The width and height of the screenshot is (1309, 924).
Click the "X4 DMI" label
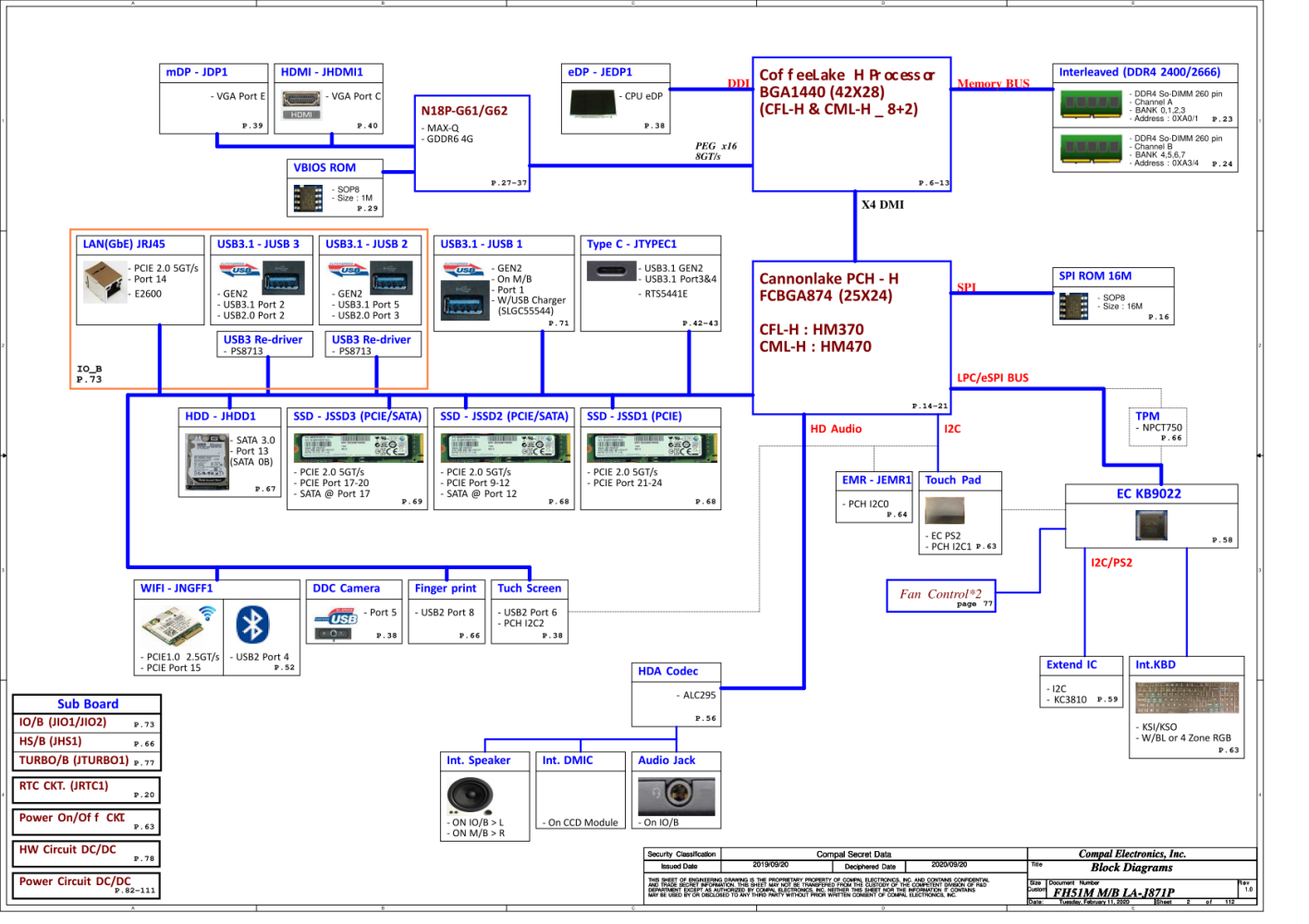point(883,204)
